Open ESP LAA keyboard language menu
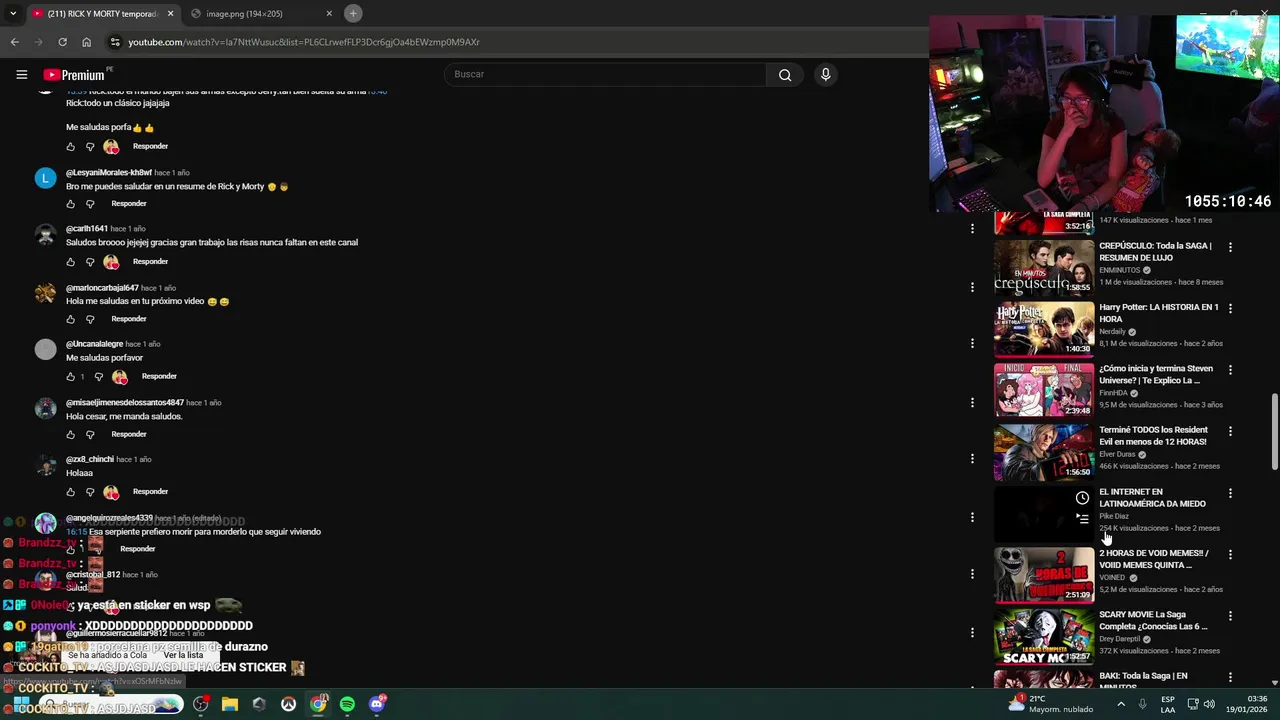The height and width of the screenshot is (720, 1280). coord(1168,704)
